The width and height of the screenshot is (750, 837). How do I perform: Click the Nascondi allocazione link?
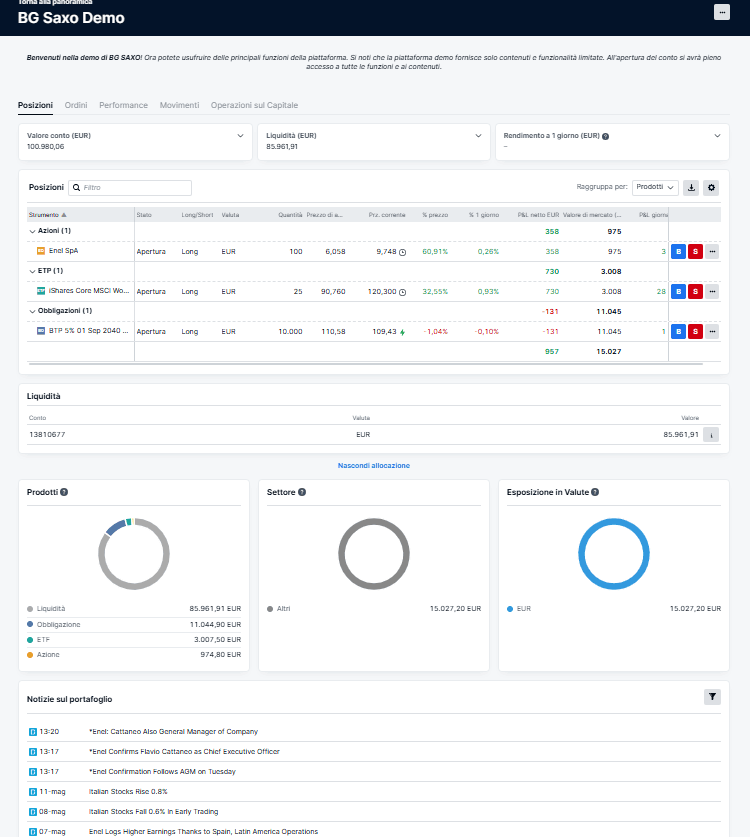click(x=374, y=465)
